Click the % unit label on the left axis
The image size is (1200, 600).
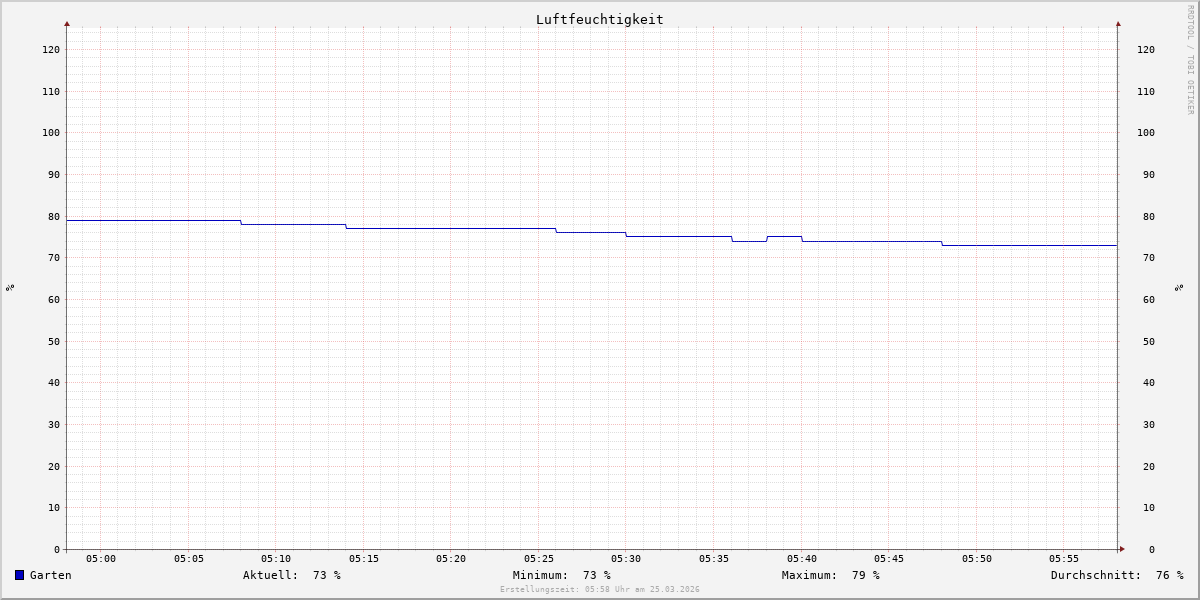pos(10,287)
